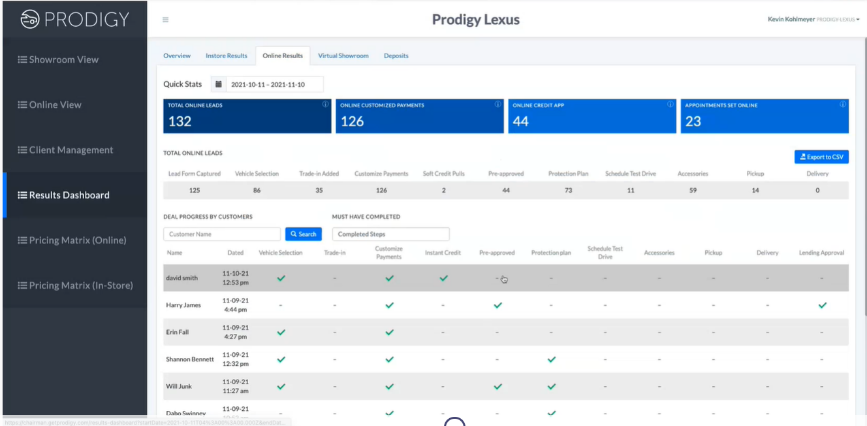The image size is (867, 426).
Task: Click david smith Vehicle Selection checkmark
Action: (x=281, y=278)
